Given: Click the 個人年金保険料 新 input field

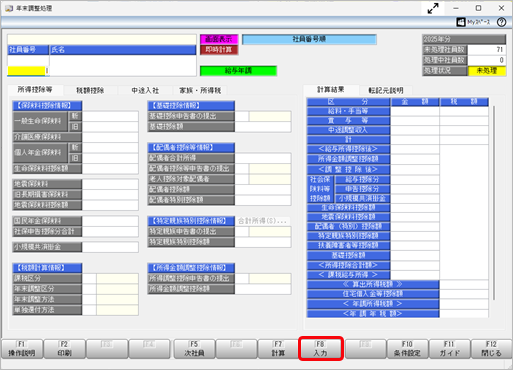Looking at the screenshot, I should (110, 147).
